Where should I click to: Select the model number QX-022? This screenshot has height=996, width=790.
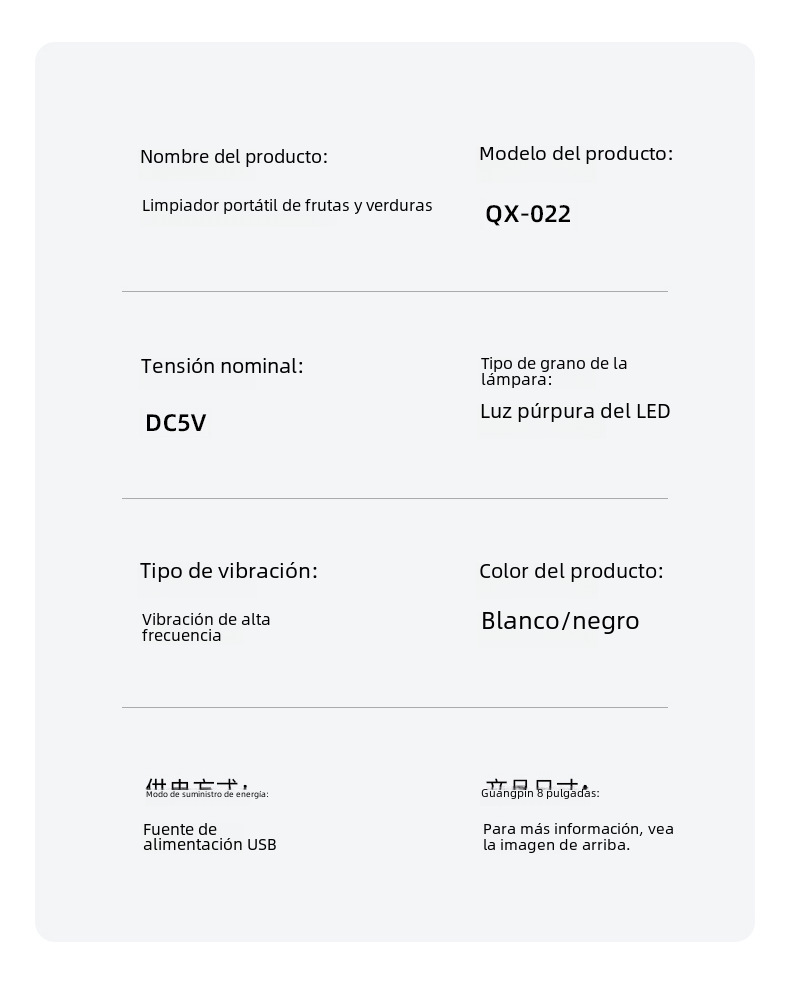pyautogui.click(x=528, y=214)
